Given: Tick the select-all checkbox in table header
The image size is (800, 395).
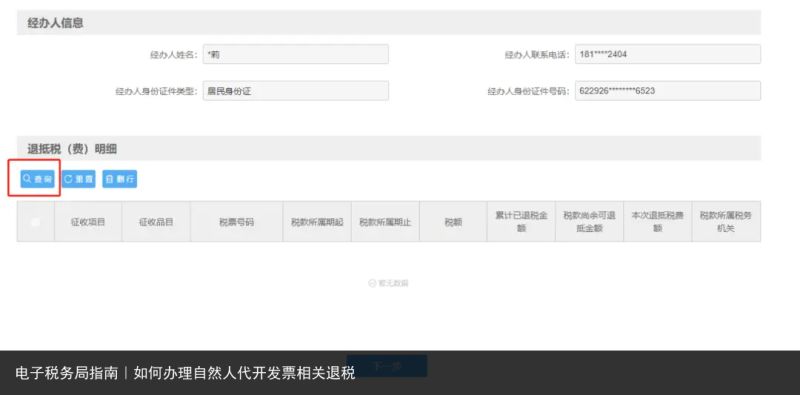Looking at the screenshot, I should click(36, 222).
